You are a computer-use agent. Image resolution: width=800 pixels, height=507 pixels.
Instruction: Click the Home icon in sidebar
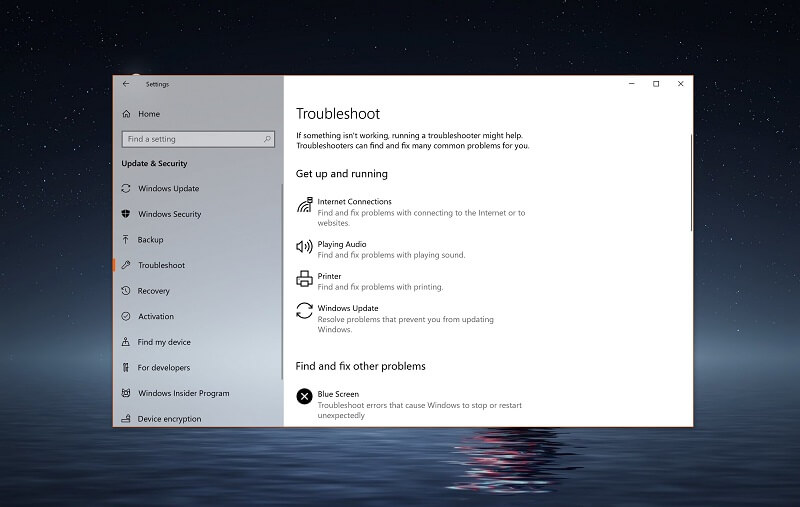pos(126,114)
